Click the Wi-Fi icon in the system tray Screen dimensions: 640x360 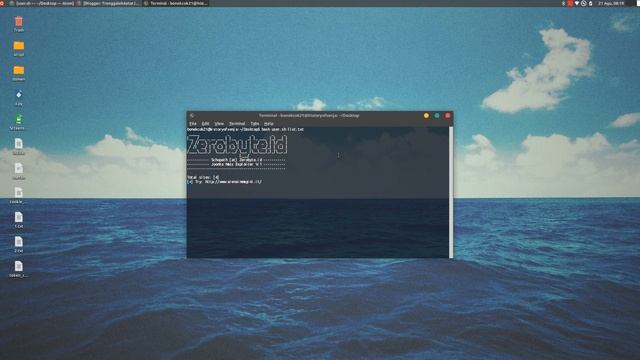coord(577,3)
